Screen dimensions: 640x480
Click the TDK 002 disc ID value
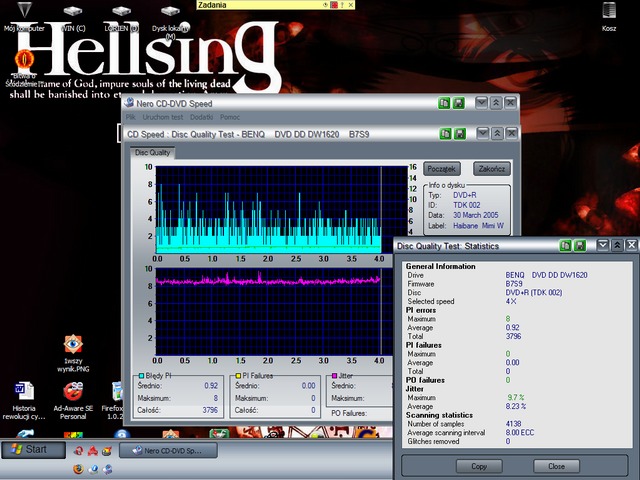click(467, 205)
